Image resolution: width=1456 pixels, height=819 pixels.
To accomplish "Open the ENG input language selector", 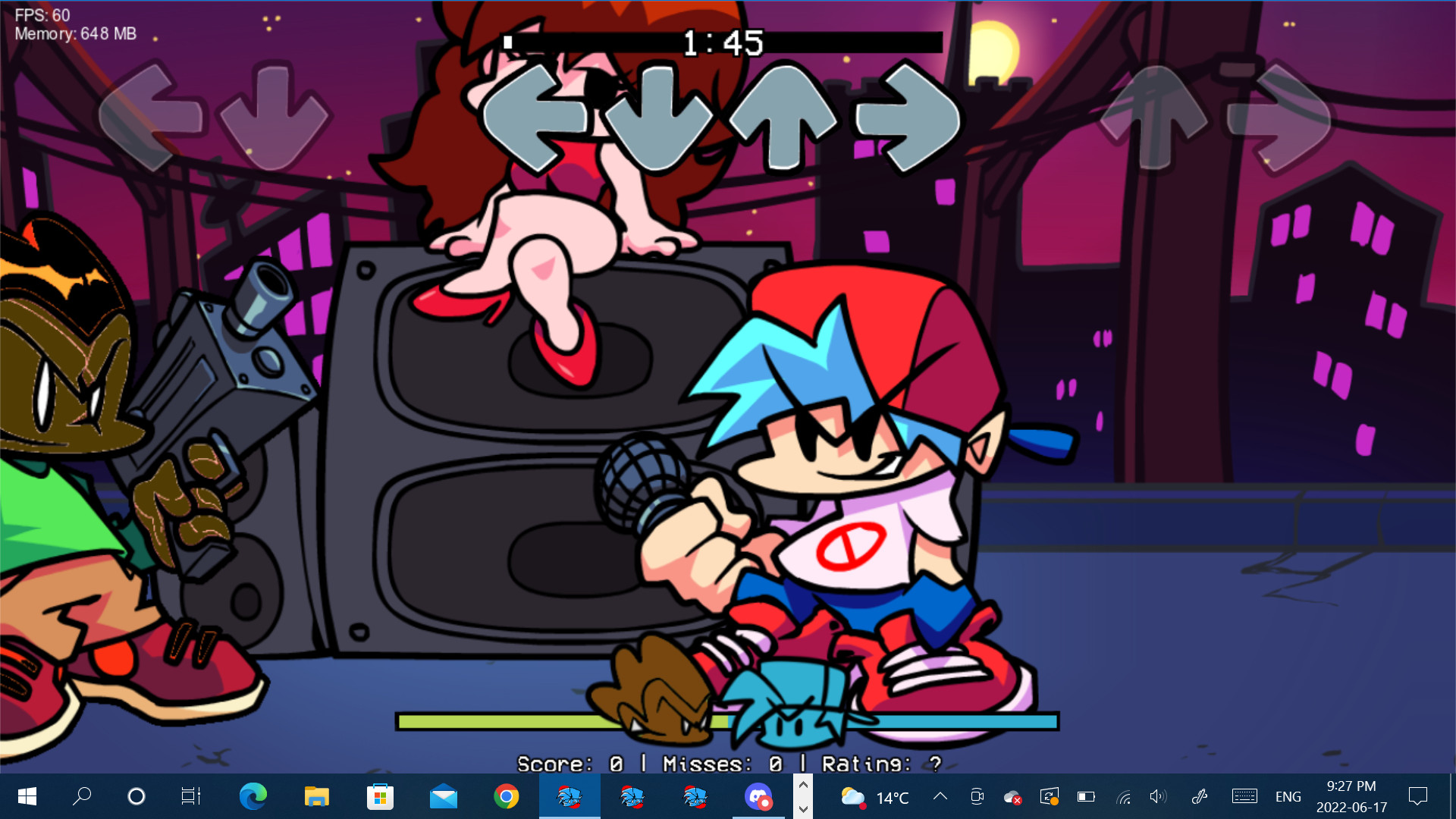I will (1288, 796).
